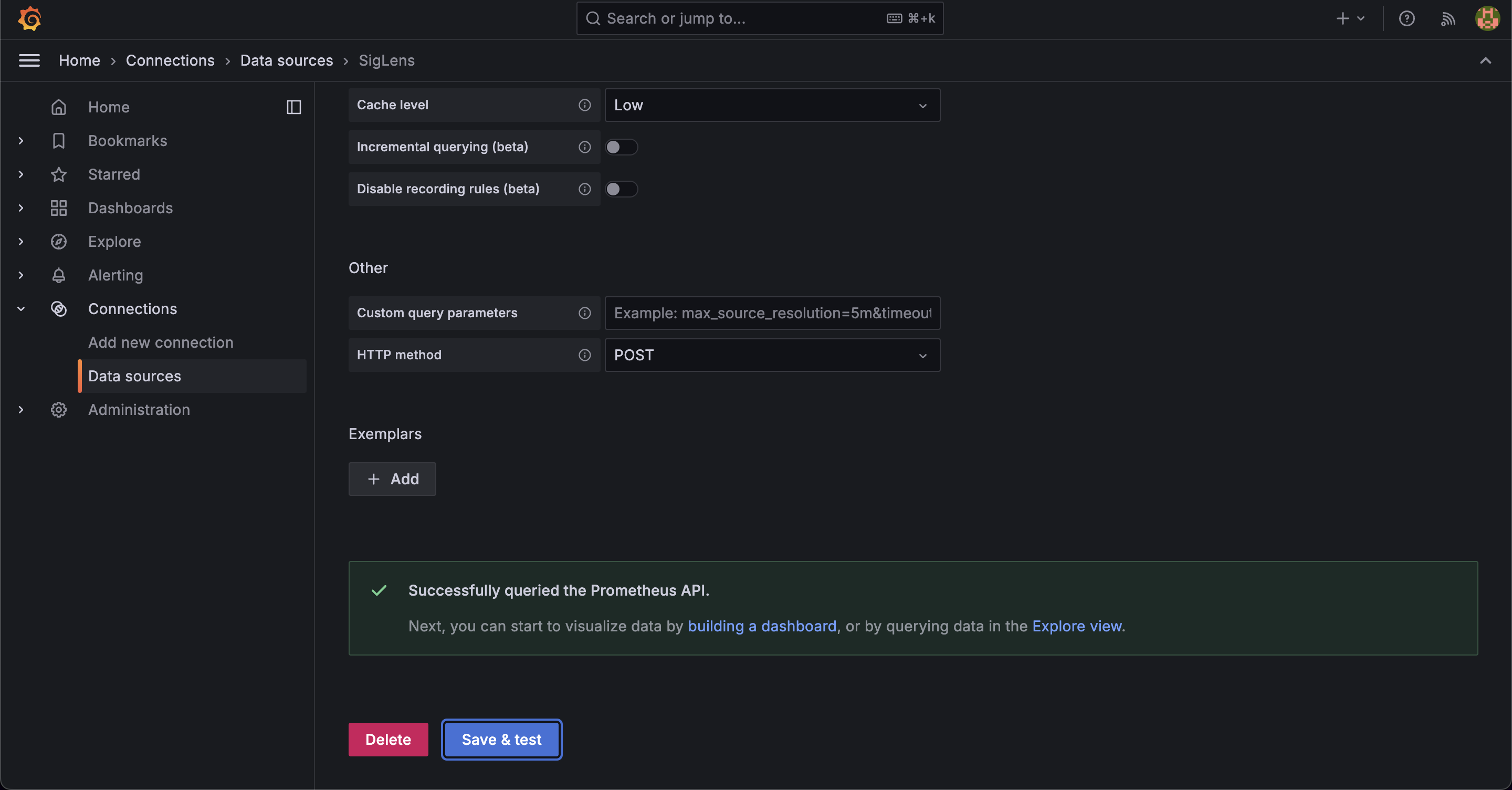Show info tooltip for Disable recording rules
This screenshot has height=790, width=1512.
click(x=585, y=189)
